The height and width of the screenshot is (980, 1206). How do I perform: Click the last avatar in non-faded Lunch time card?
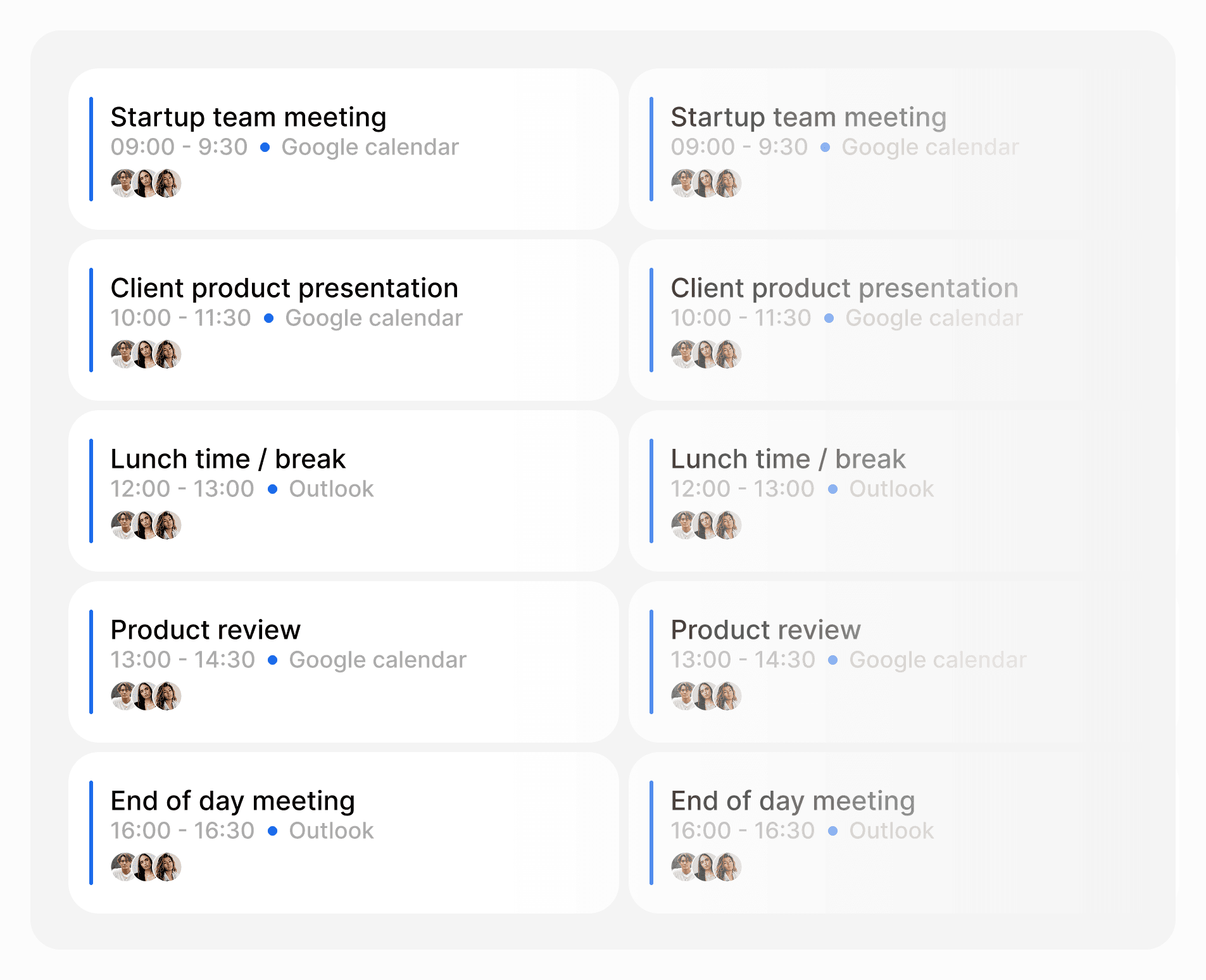pos(168,525)
